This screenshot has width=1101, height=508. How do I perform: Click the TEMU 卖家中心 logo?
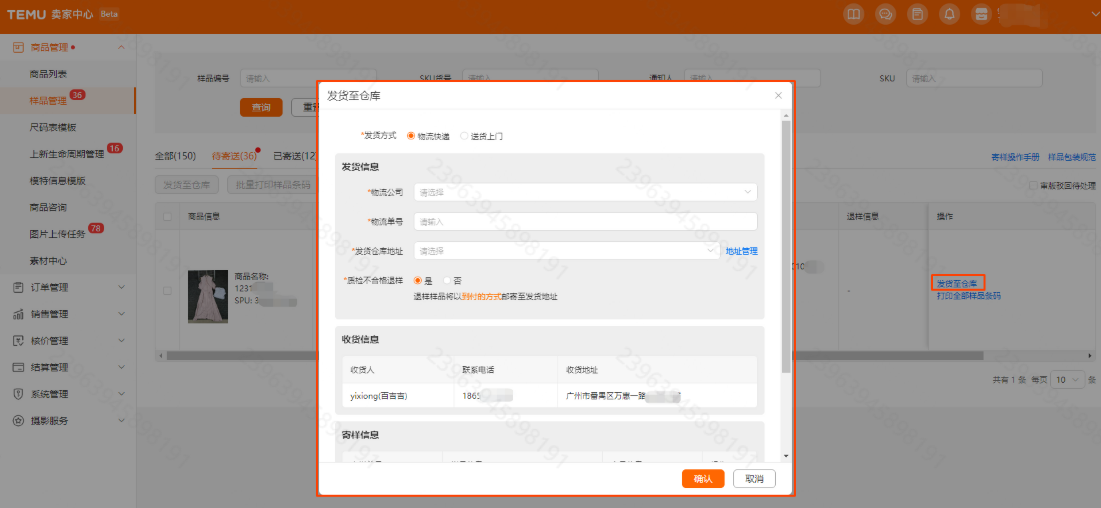(49, 14)
